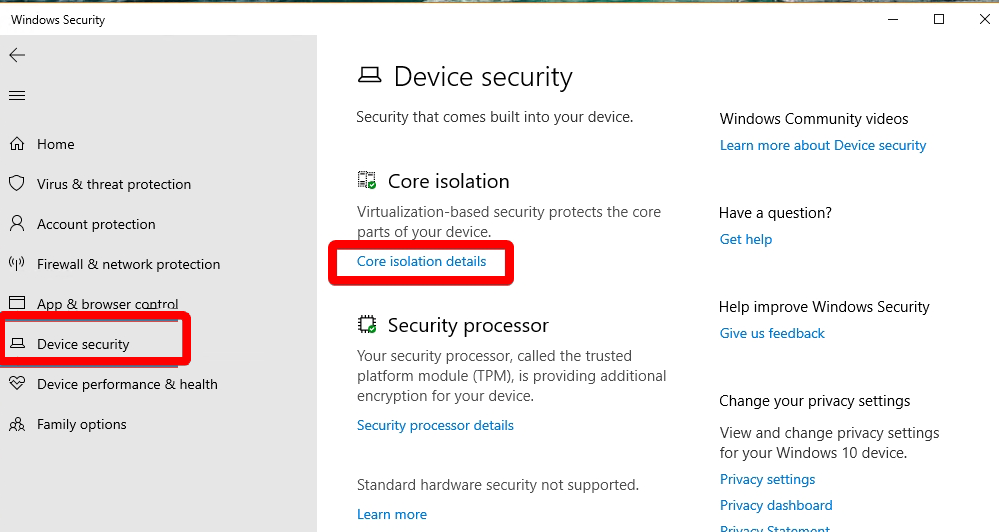999x532 pixels.
Task: Click the Account protection person icon
Action: (17, 224)
